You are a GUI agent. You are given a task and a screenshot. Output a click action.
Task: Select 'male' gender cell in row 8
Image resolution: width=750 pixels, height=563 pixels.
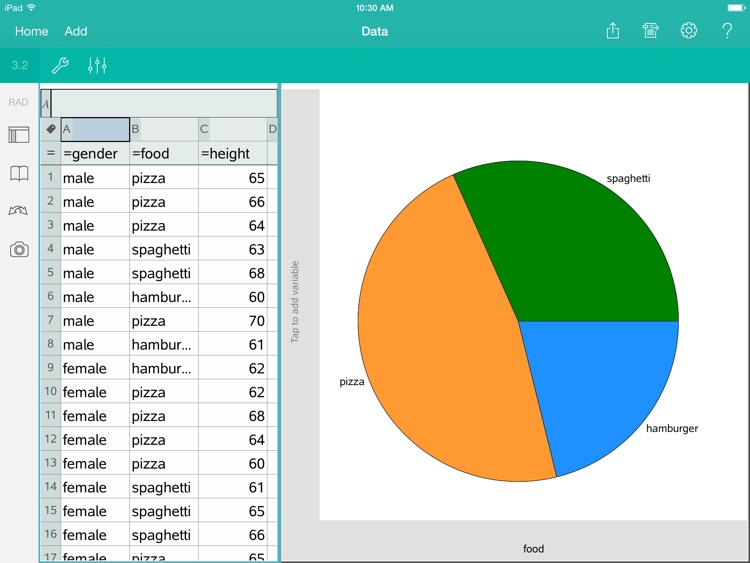[x=95, y=344]
